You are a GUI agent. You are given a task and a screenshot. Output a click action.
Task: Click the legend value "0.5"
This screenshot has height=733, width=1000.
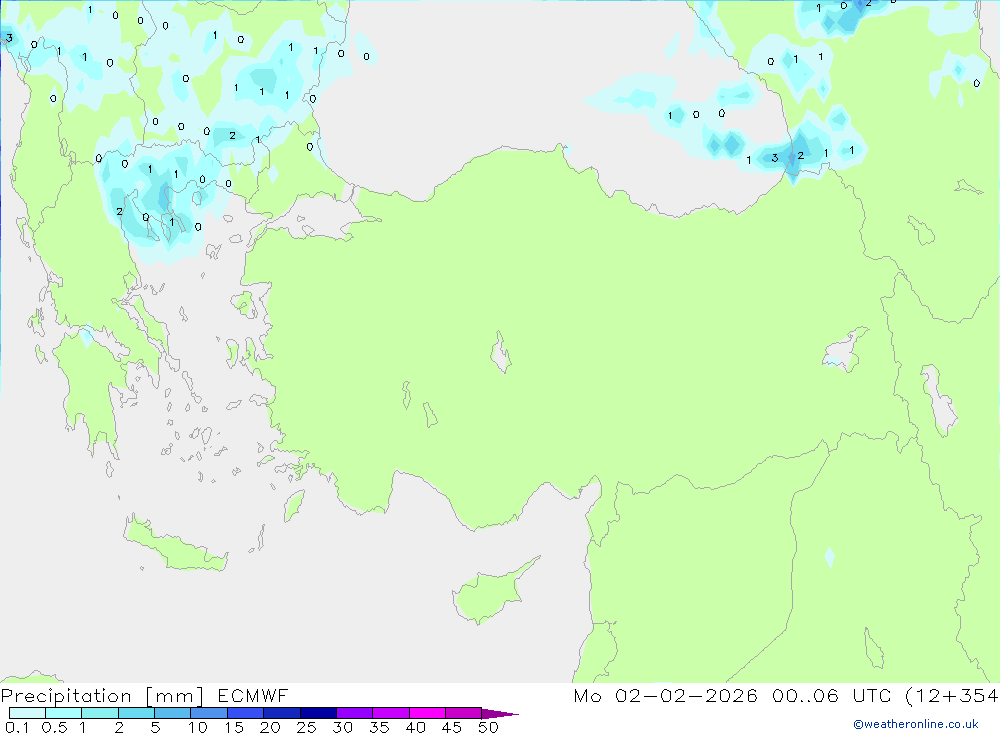54,727
